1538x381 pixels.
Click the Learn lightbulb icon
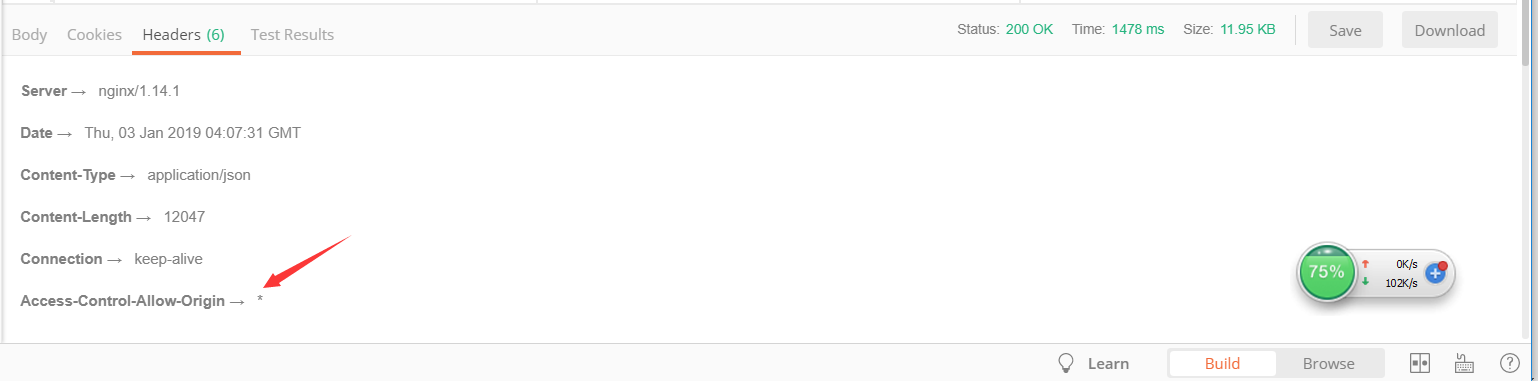tap(1066, 363)
